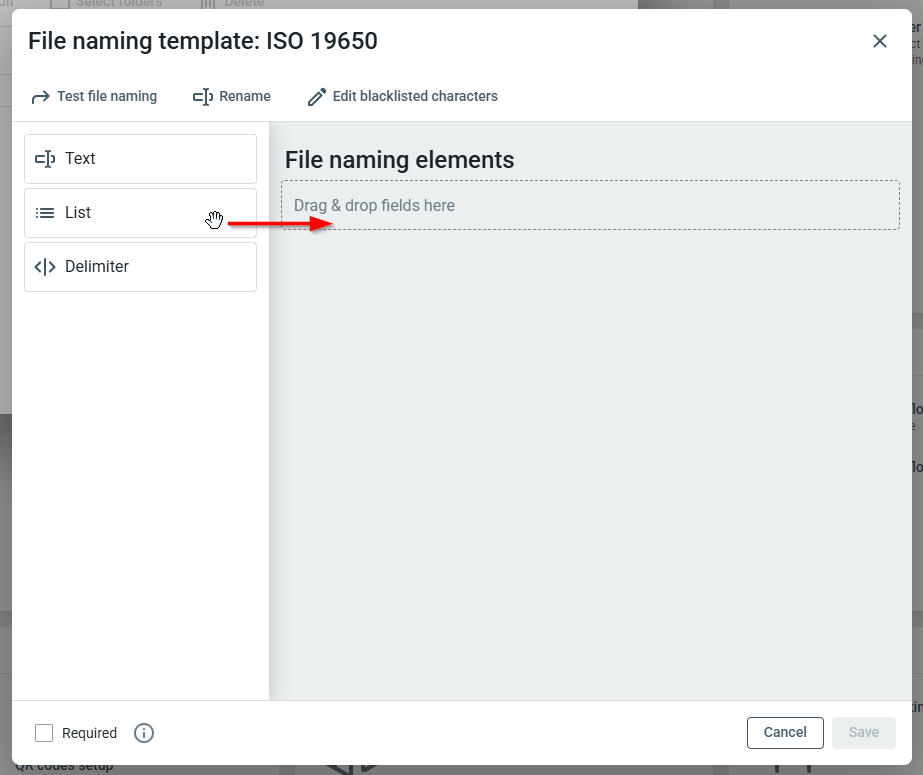Click the 'File naming elements' heading
The width and height of the screenshot is (923, 775).
pos(399,160)
